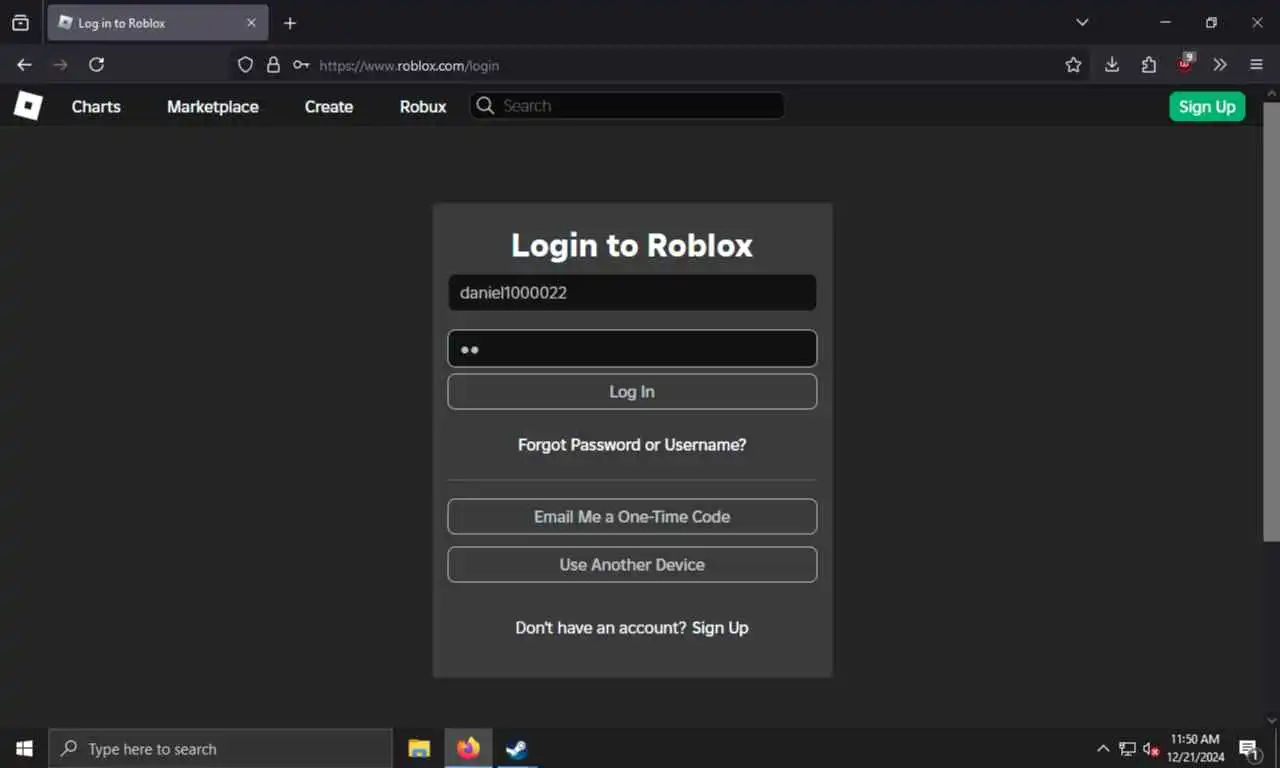
Task: Open the Firefox View icon at tab bar left
Action: click(x=20, y=23)
